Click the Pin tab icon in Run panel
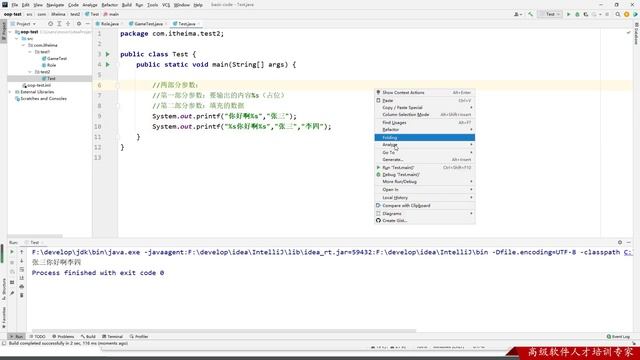 point(12,293)
